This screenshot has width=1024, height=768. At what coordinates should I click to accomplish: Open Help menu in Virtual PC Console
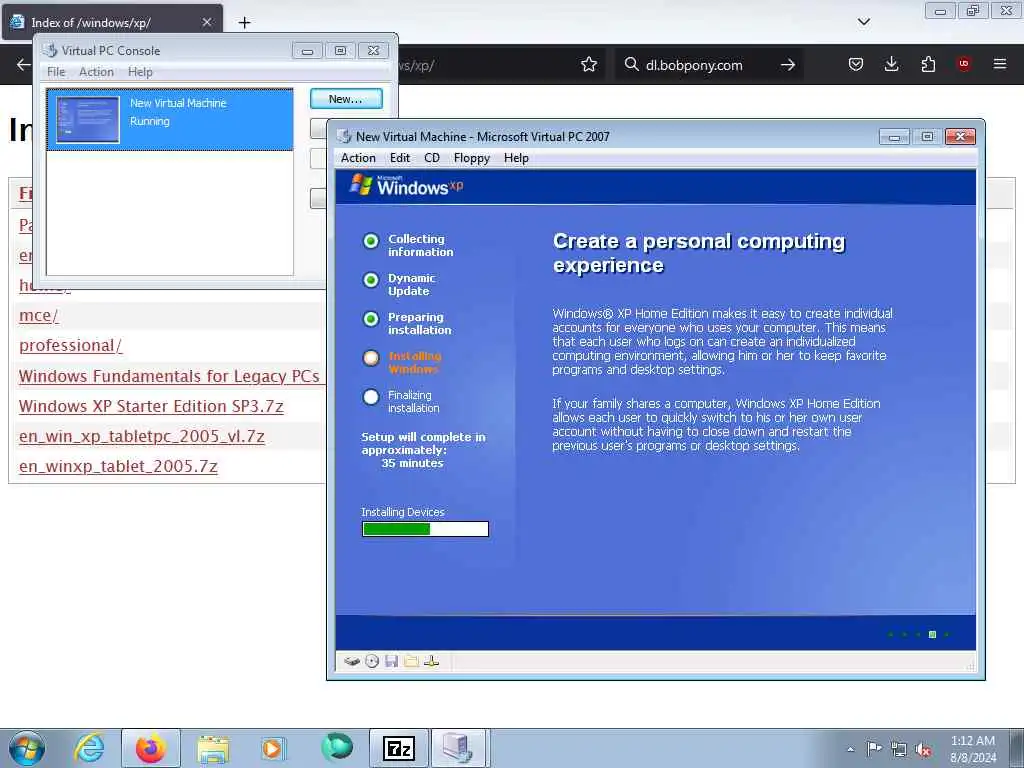[140, 72]
